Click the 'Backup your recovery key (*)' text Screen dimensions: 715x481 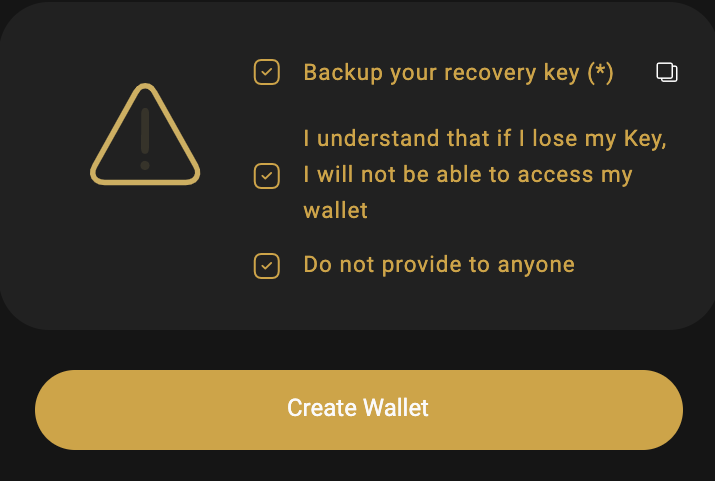(x=440, y=73)
